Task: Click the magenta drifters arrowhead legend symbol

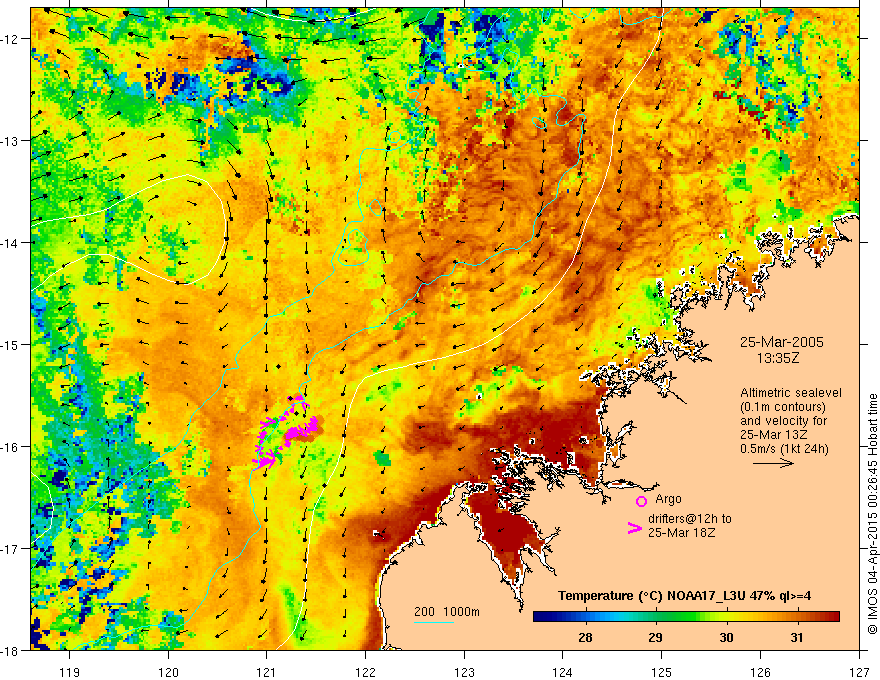Action: click(634, 528)
